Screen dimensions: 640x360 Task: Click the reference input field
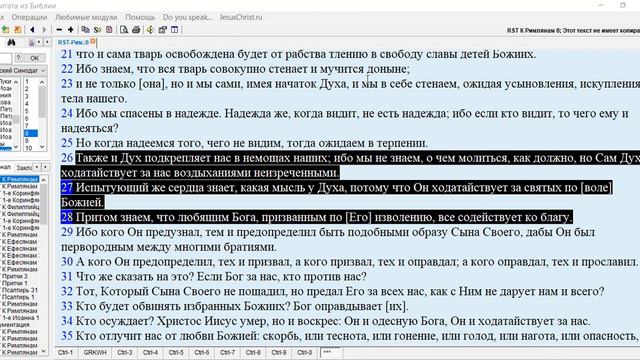pos(5,58)
